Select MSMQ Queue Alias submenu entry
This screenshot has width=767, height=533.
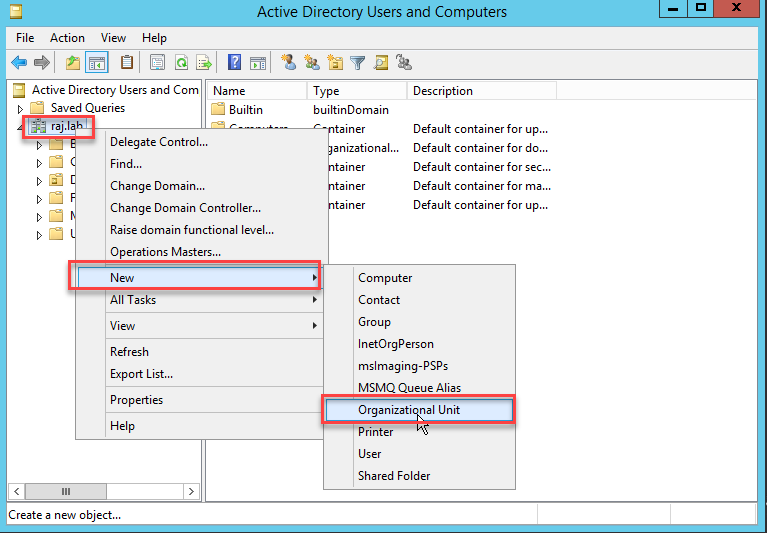(419, 388)
